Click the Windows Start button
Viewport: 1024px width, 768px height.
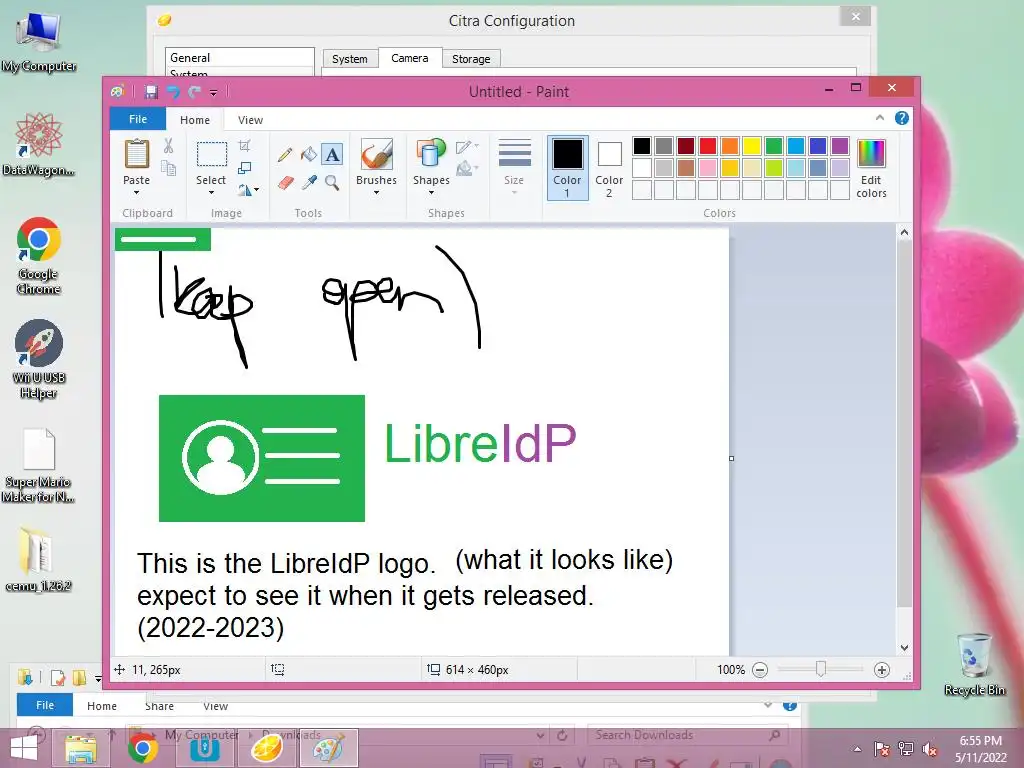pos(24,749)
